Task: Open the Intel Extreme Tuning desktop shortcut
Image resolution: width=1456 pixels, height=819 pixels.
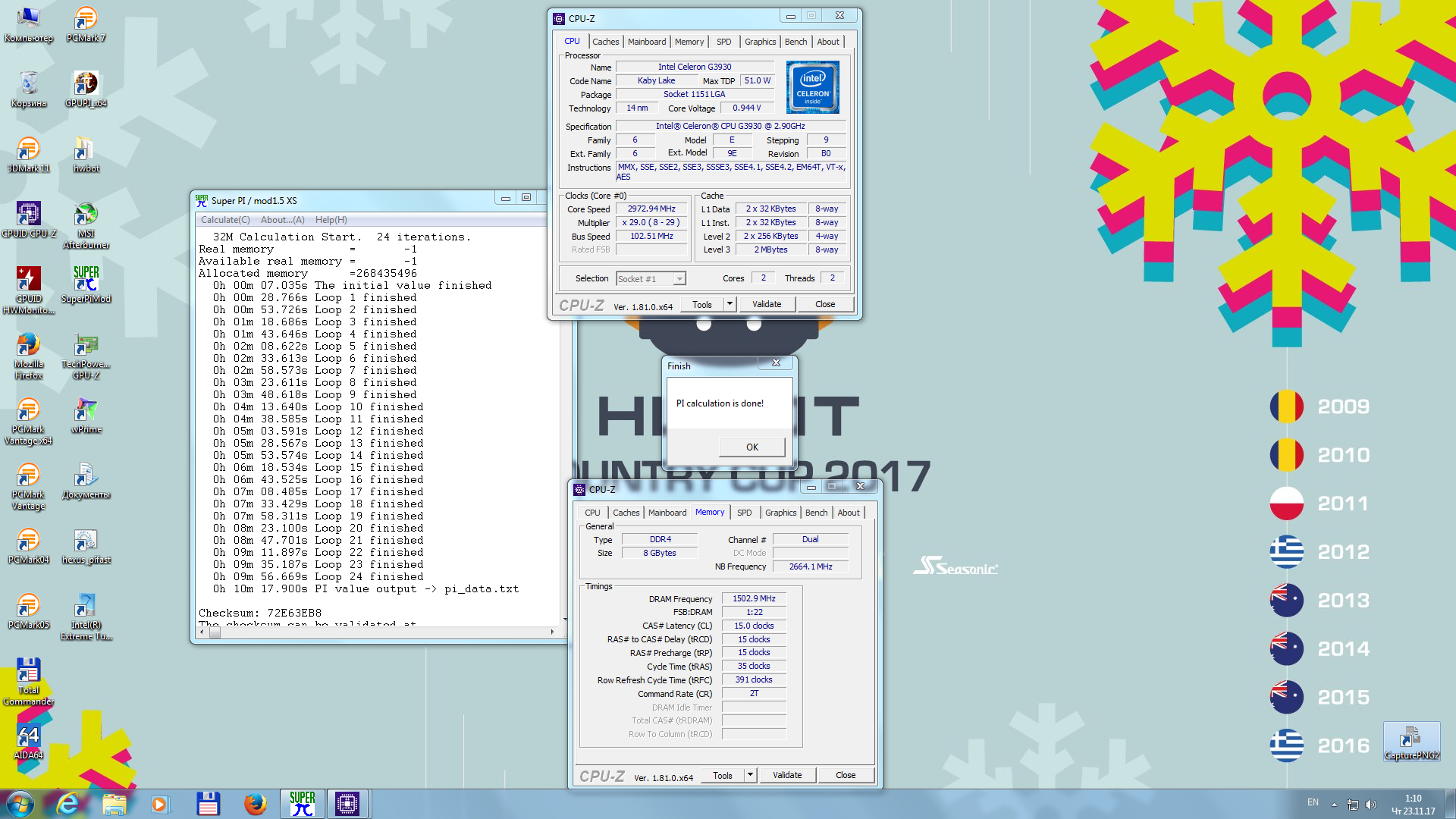Action: (86, 617)
